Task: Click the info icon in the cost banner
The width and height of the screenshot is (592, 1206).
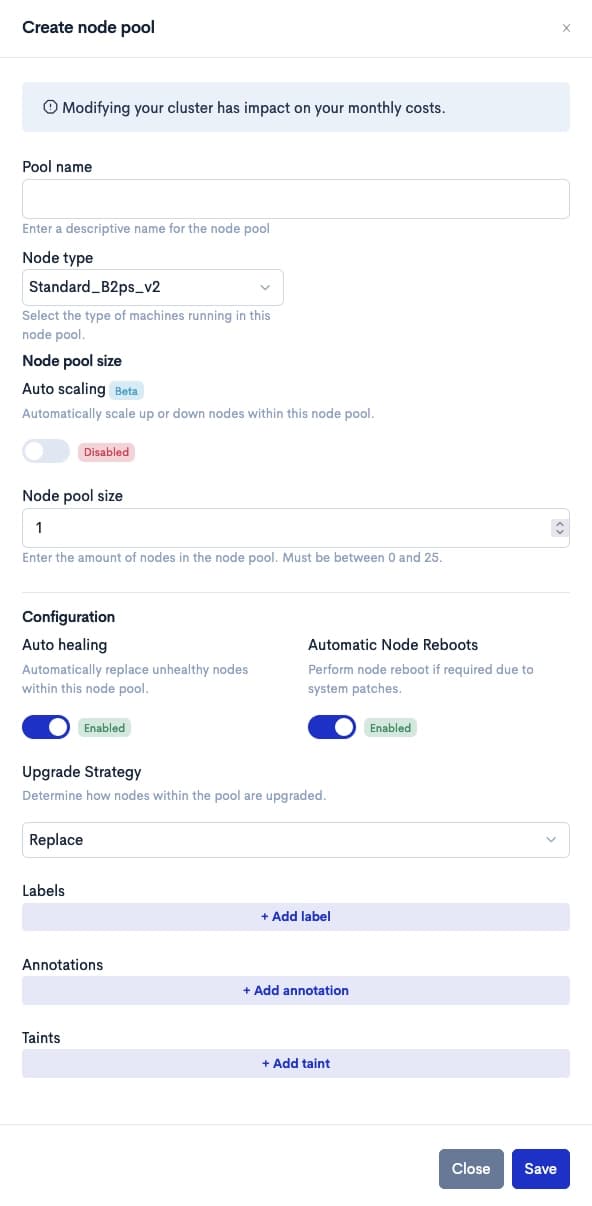Action: [x=50, y=108]
